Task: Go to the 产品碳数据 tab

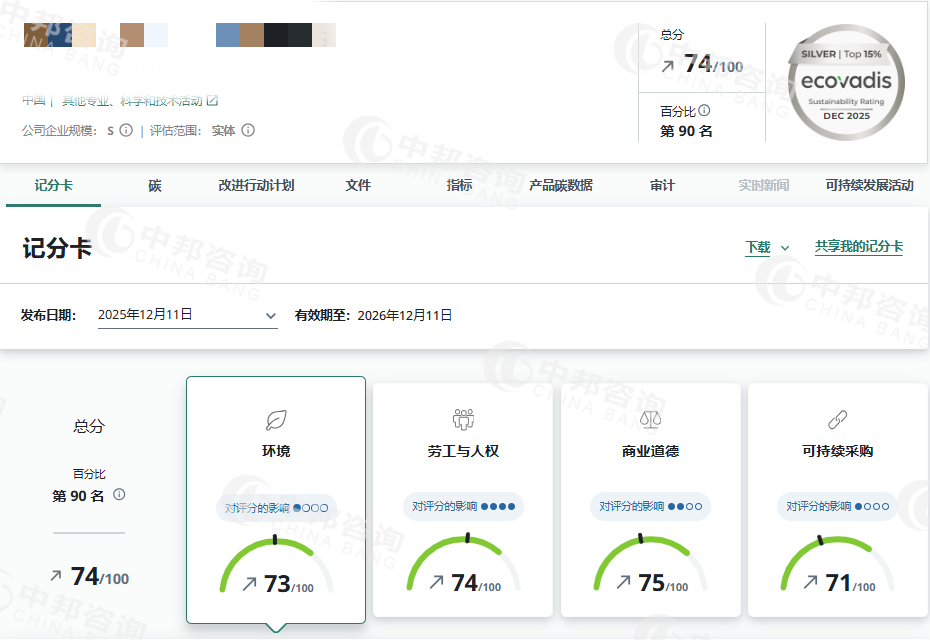Action: pos(560,185)
